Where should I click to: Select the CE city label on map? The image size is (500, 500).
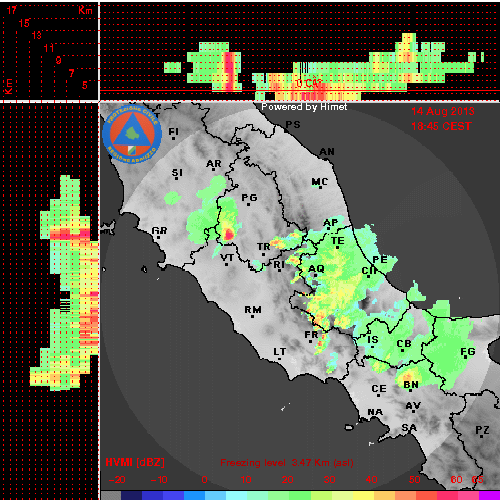pos(379,389)
